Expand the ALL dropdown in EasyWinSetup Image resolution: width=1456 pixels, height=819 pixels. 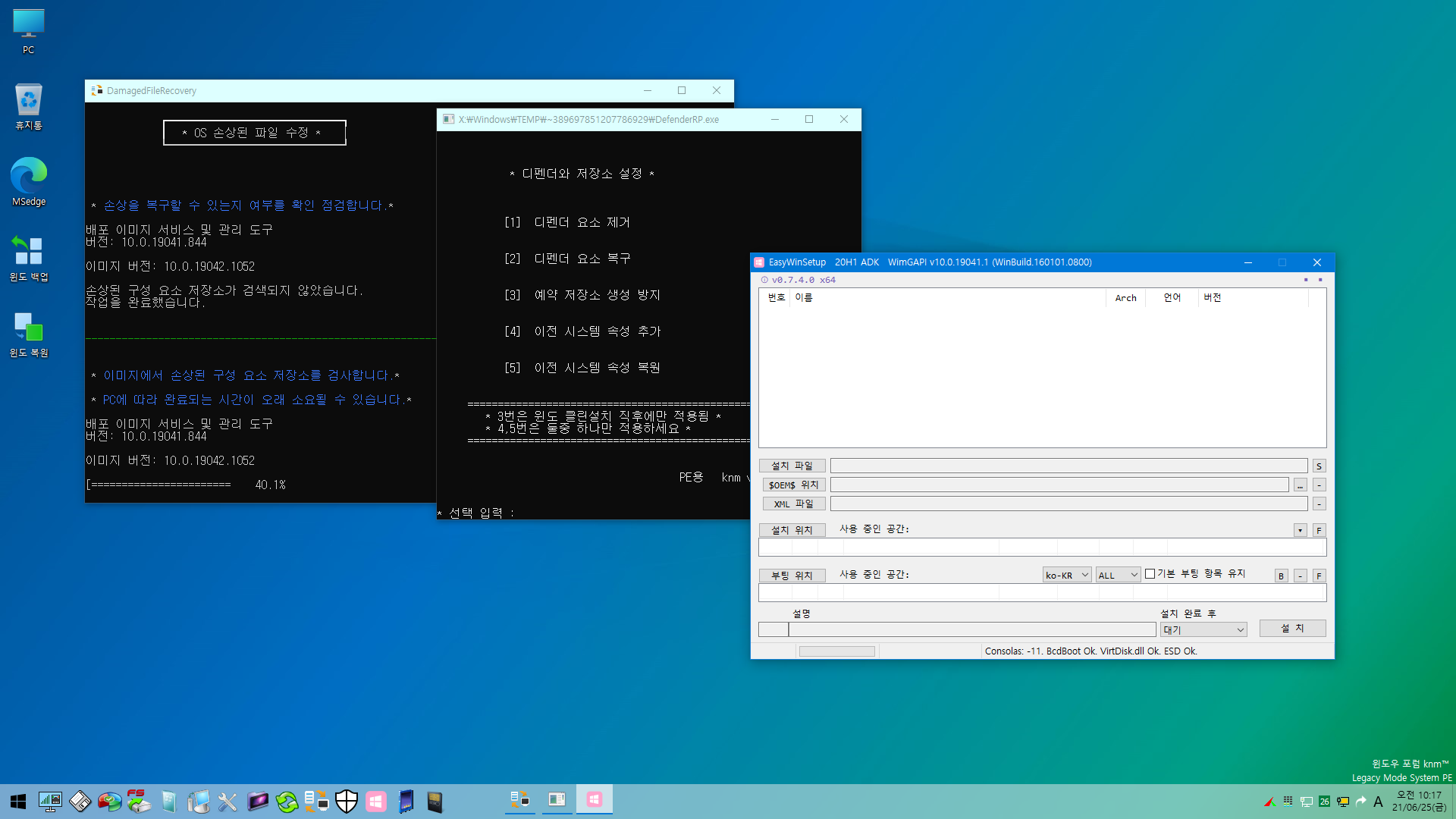click(1118, 576)
